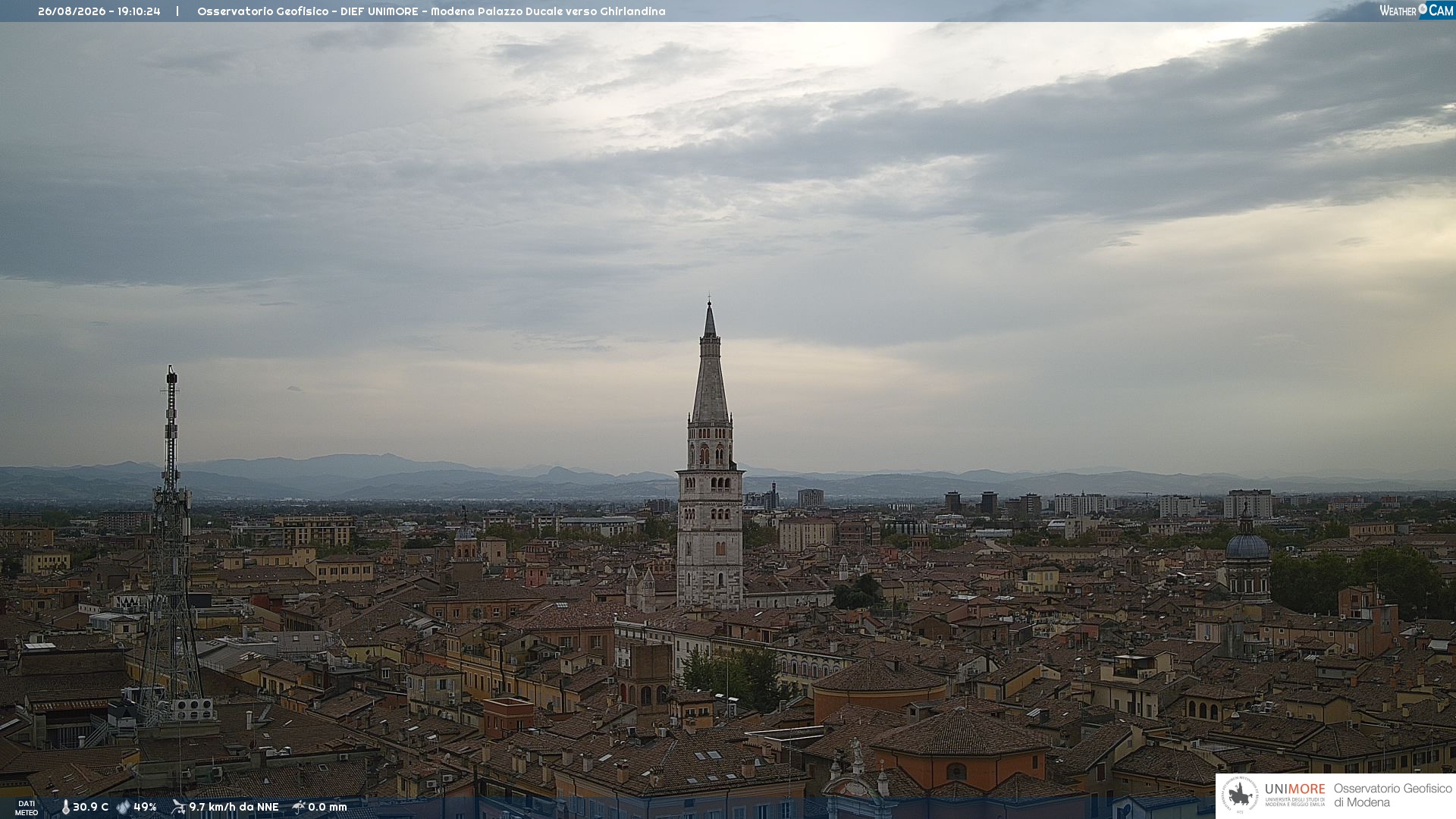The width and height of the screenshot is (1456, 819).
Task: Click the wind anemometer icon
Action: click(x=178, y=807)
